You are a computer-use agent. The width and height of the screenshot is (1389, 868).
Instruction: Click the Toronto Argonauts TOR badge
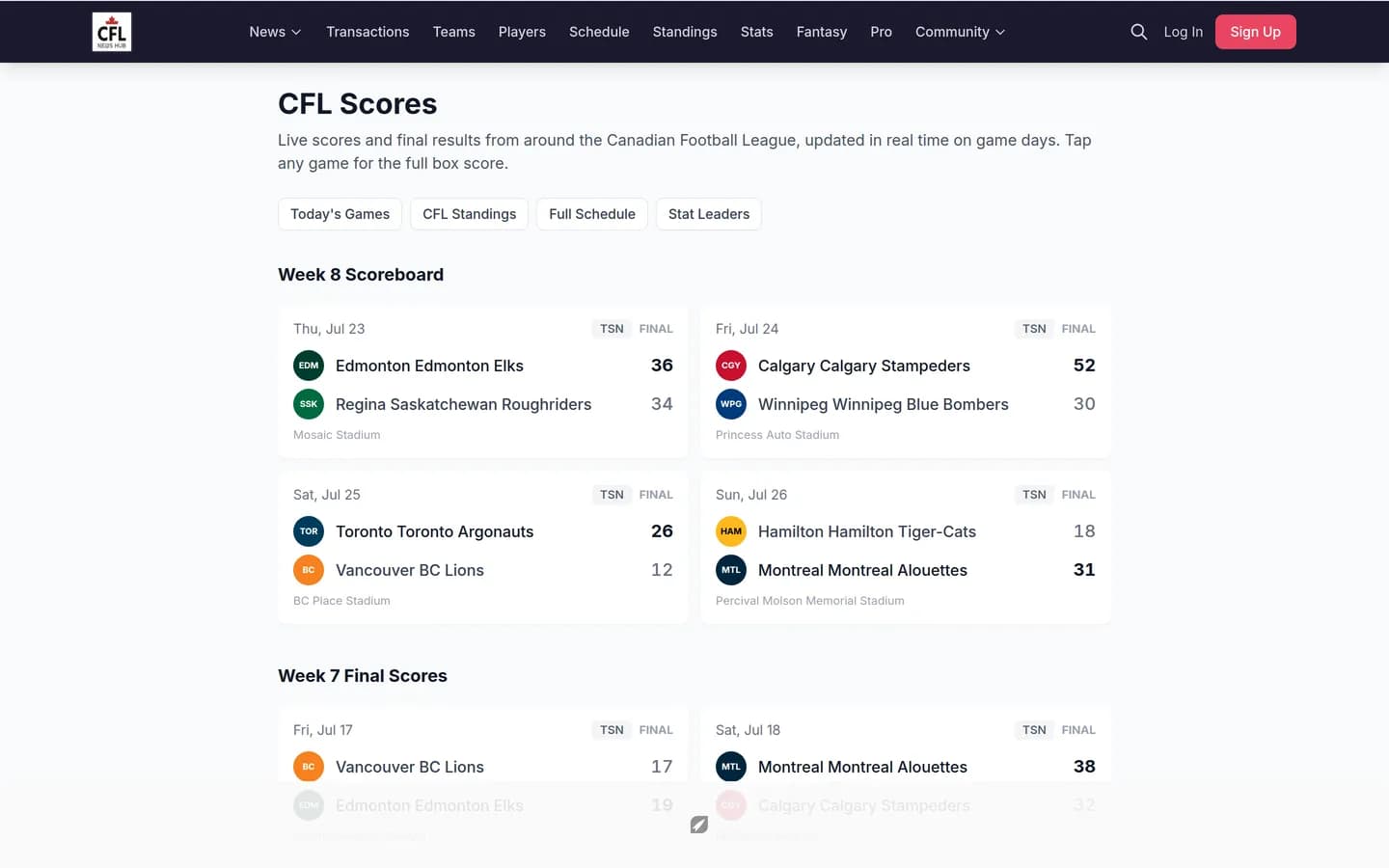pos(309,531)
